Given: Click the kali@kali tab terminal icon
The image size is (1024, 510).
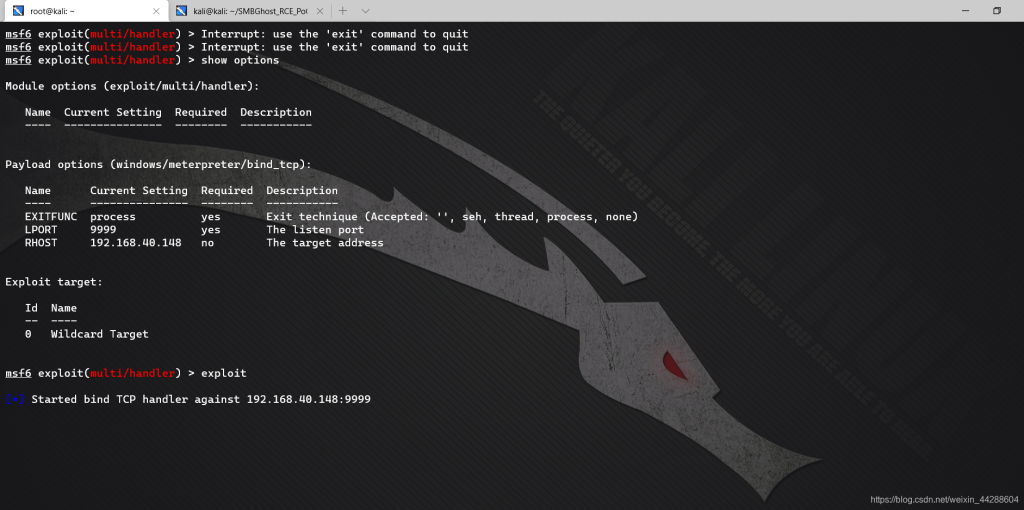Looking at the screenshot, I should coord(181,11).
